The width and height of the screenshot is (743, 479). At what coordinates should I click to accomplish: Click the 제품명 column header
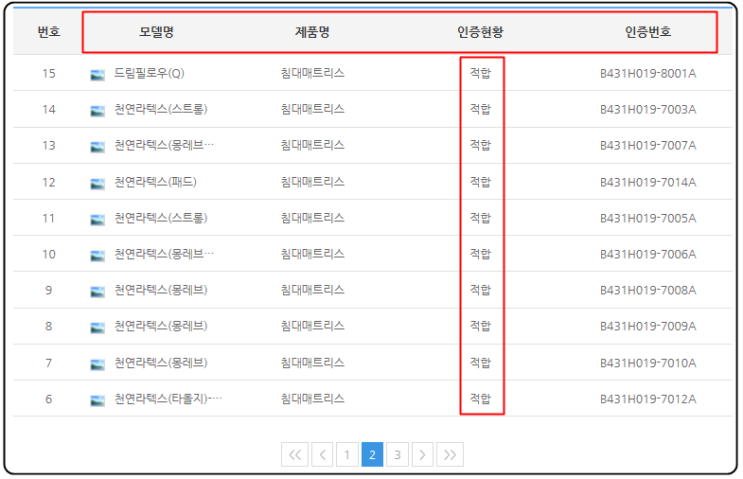coord(312,32)
